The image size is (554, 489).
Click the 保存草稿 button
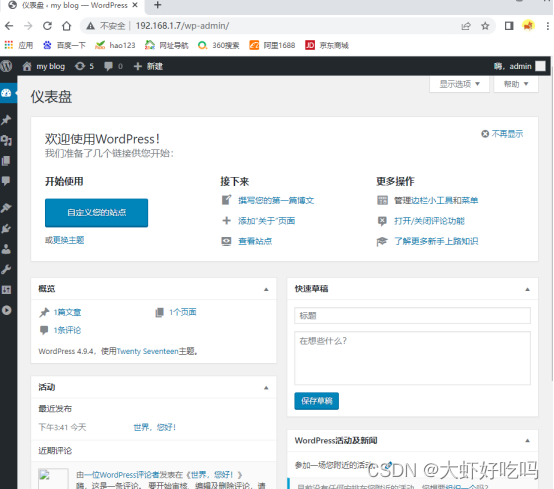click(317, 401)
